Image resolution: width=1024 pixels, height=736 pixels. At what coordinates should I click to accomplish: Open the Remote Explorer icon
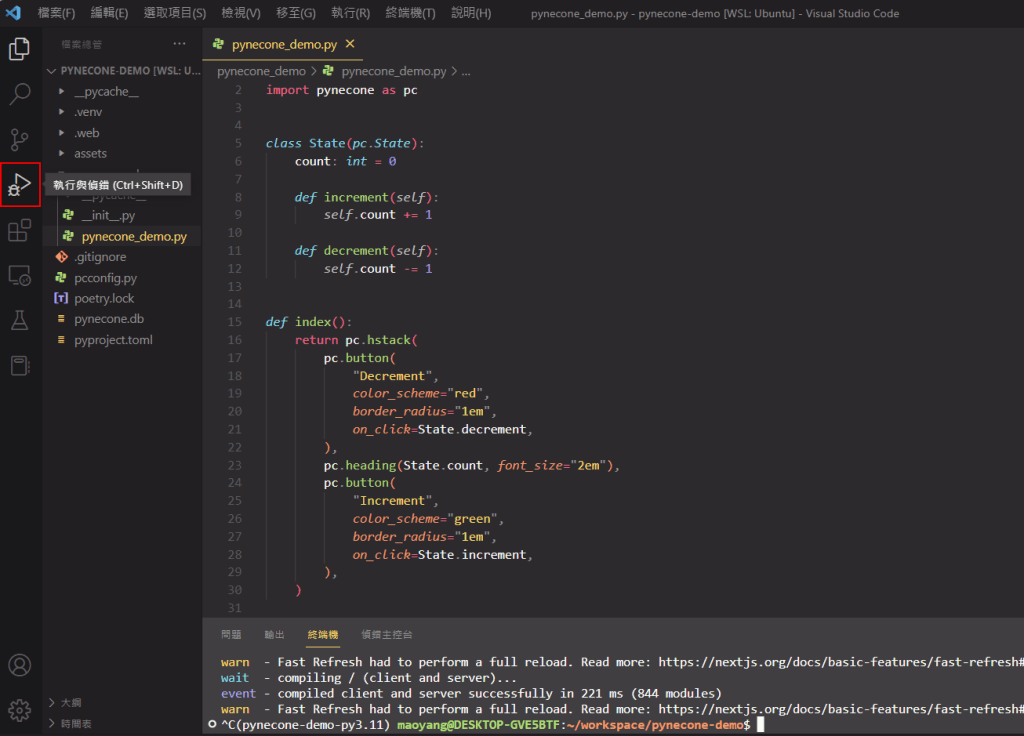tap(19, 276)
